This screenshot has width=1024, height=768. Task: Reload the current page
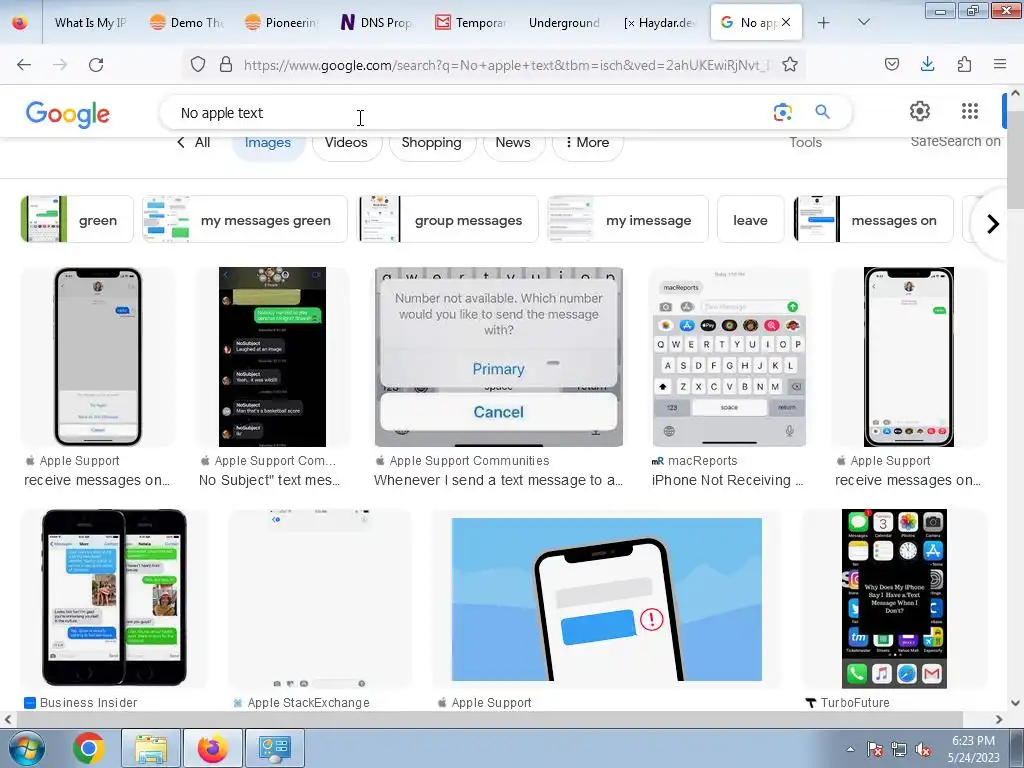pyautogui.click(x=96, y=64)
